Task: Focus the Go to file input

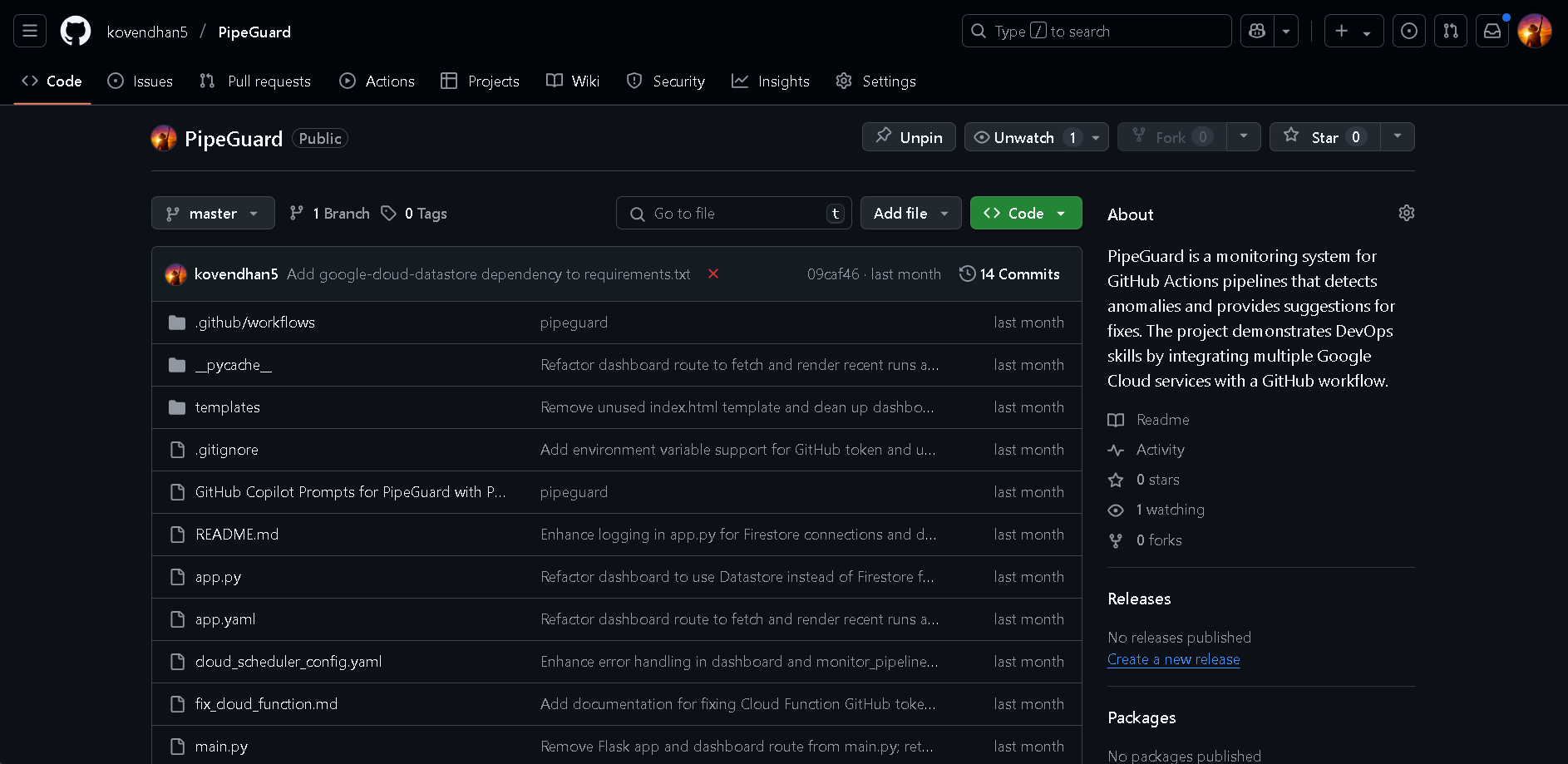Action: click(733, 214)
